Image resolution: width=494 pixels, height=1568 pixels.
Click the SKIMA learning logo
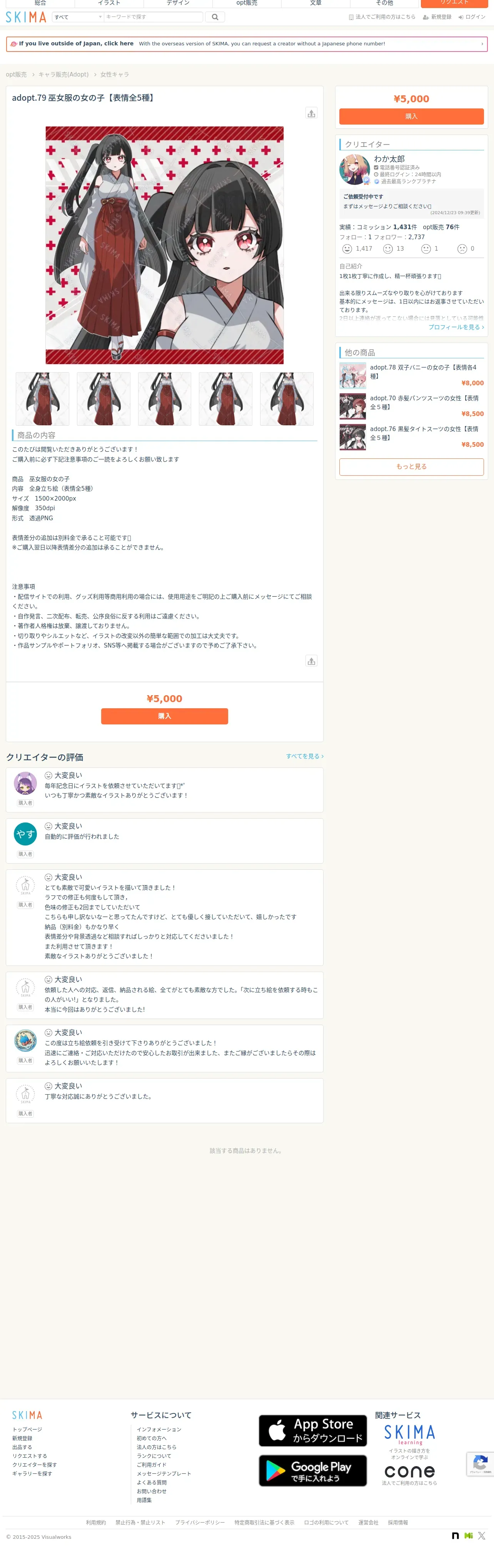pos(409,1435)
